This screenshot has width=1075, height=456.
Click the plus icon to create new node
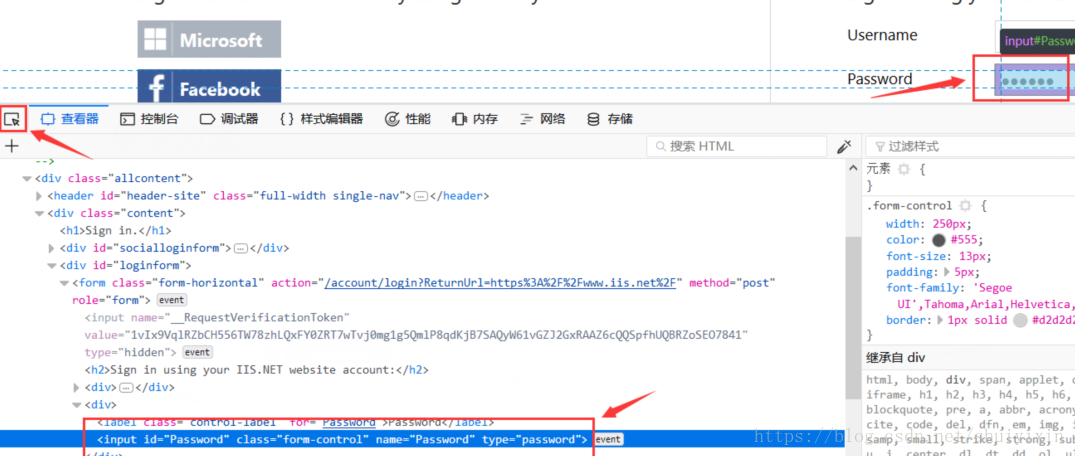(12, 145)
